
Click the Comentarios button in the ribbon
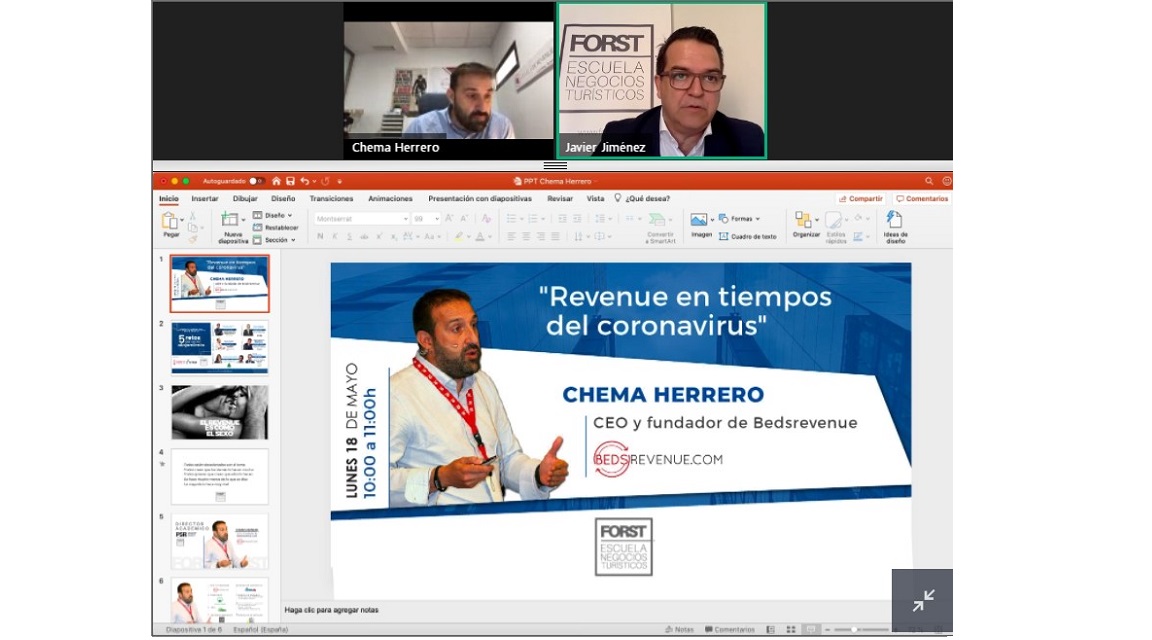(921, 198)
